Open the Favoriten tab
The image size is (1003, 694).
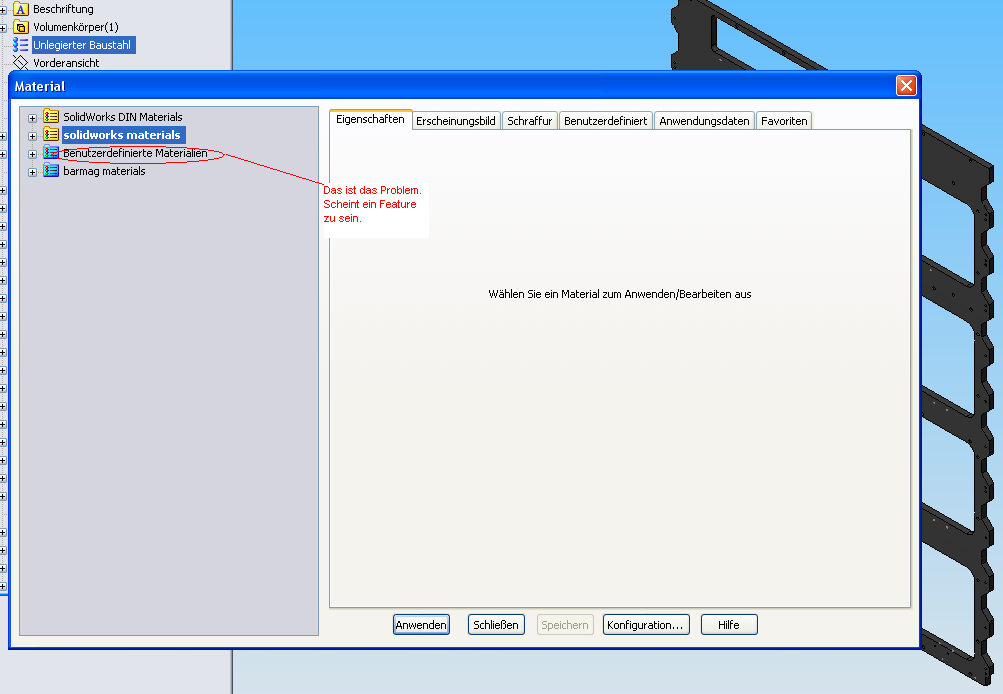point(784,121)
